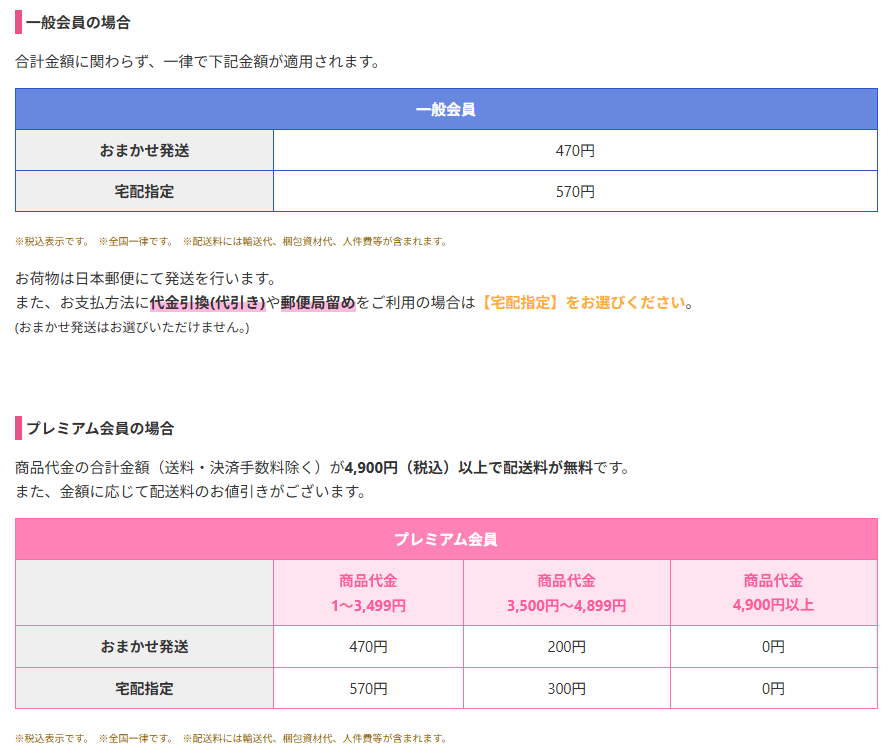The height and width of the screenshot is (752, 896).
Task: Select the sentence 合計金額に関わらず、一律で下記金額が適用されます
Action: (197, 62)
